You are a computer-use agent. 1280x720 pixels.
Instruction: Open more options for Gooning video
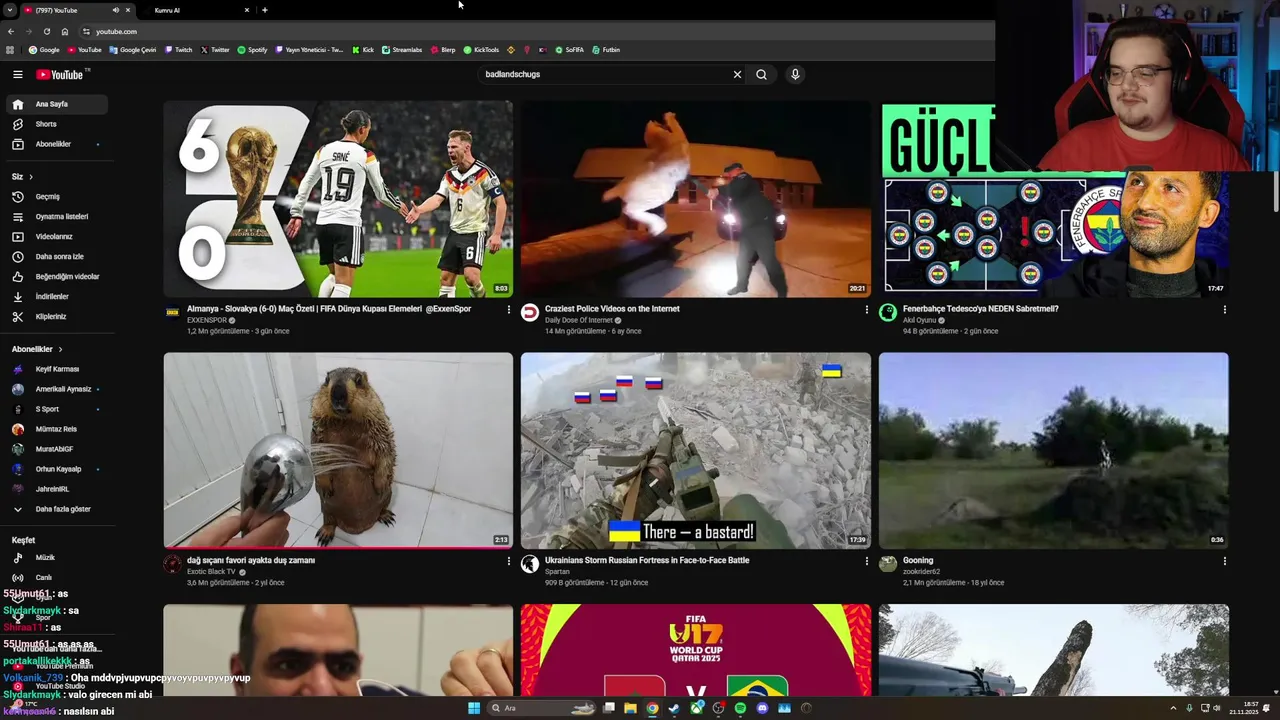click(1224, 562)
